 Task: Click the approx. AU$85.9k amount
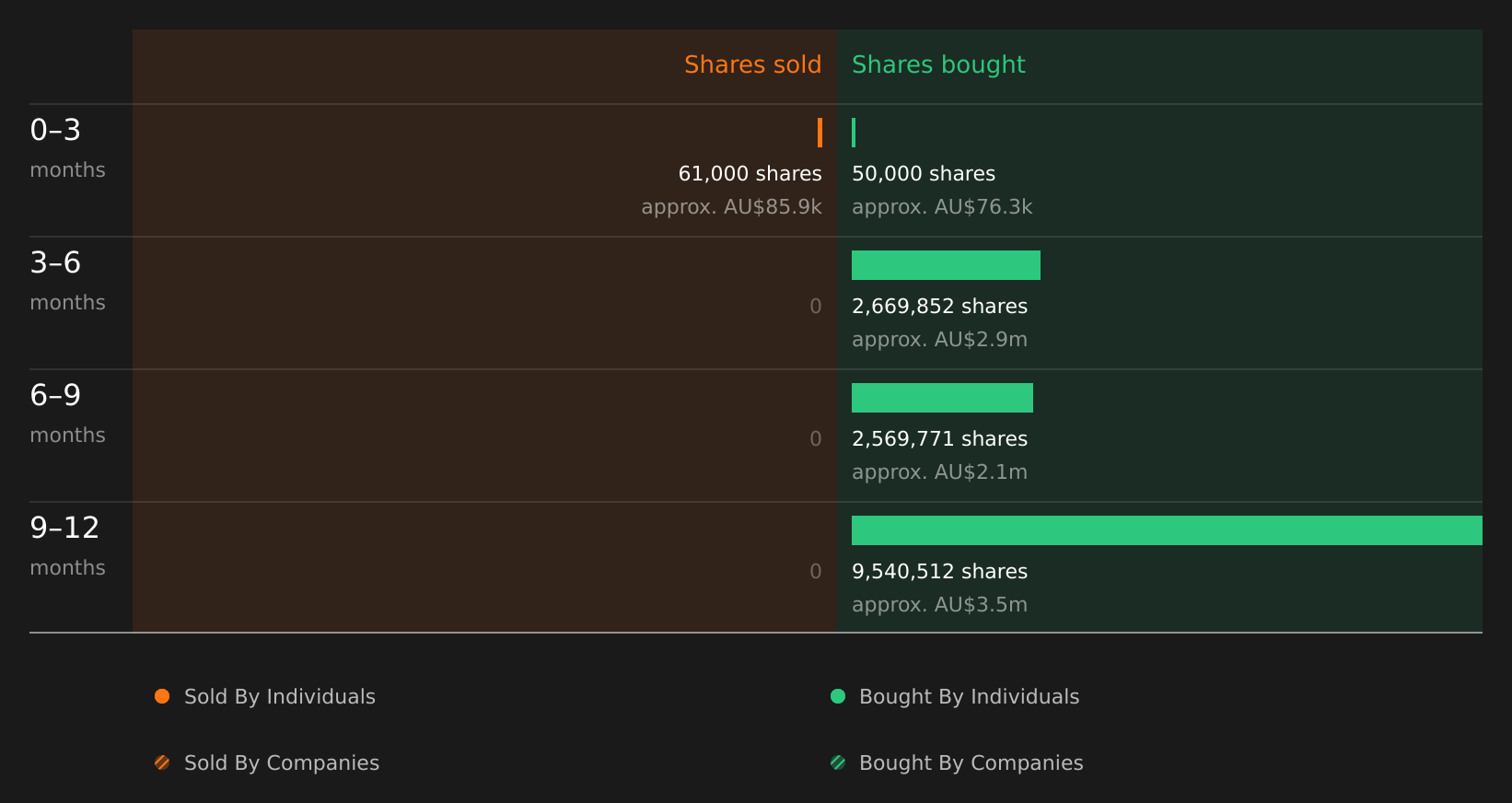point(731,207)
